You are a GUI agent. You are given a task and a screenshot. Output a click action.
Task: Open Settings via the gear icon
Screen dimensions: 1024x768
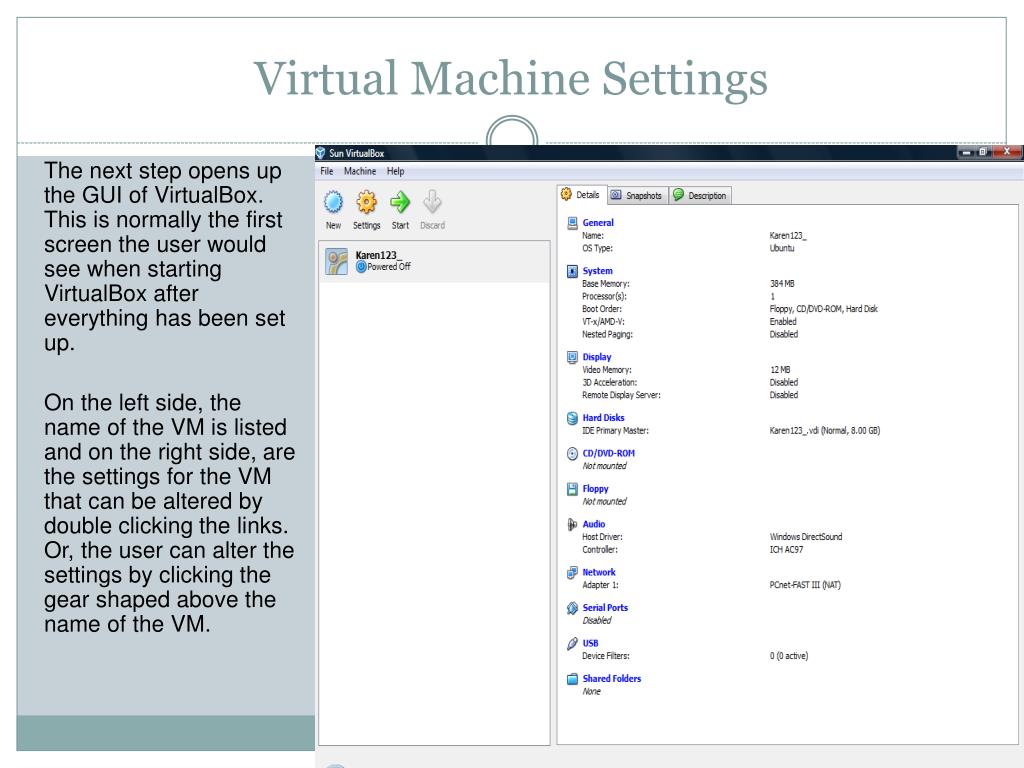366,202
